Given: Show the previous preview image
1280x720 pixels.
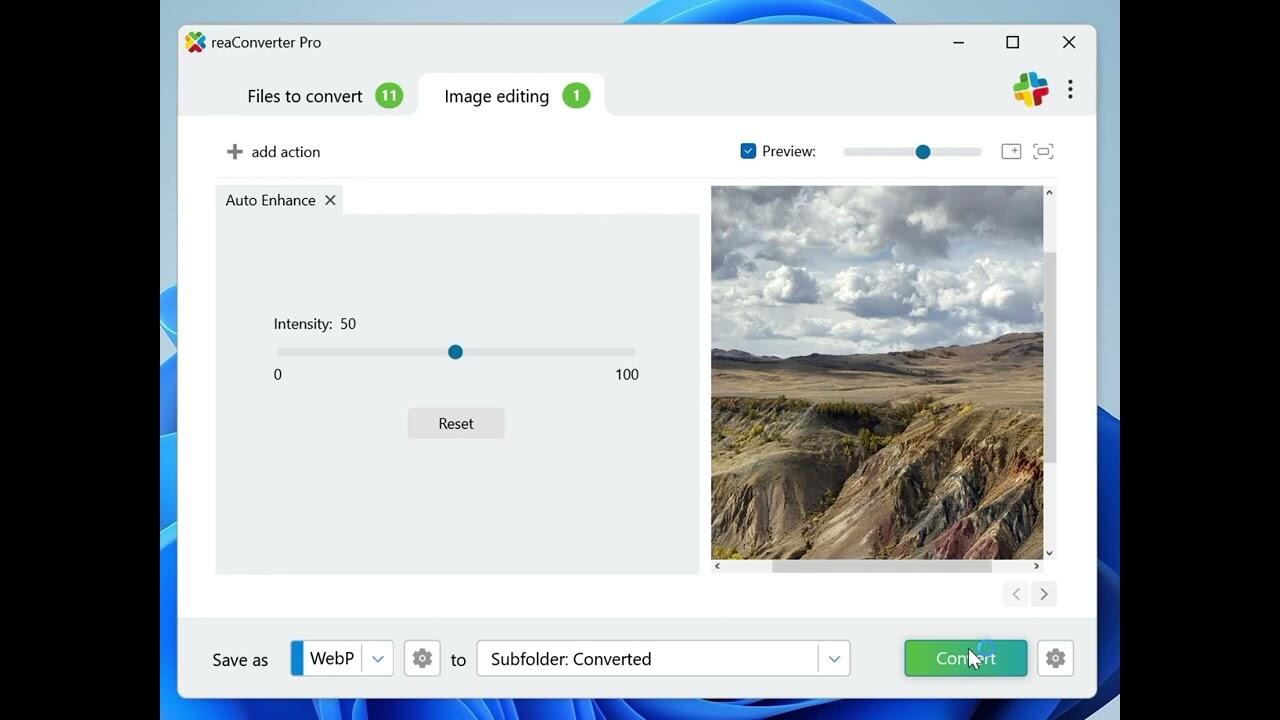Looking at the screenshot, I should tap(1016, 594).
